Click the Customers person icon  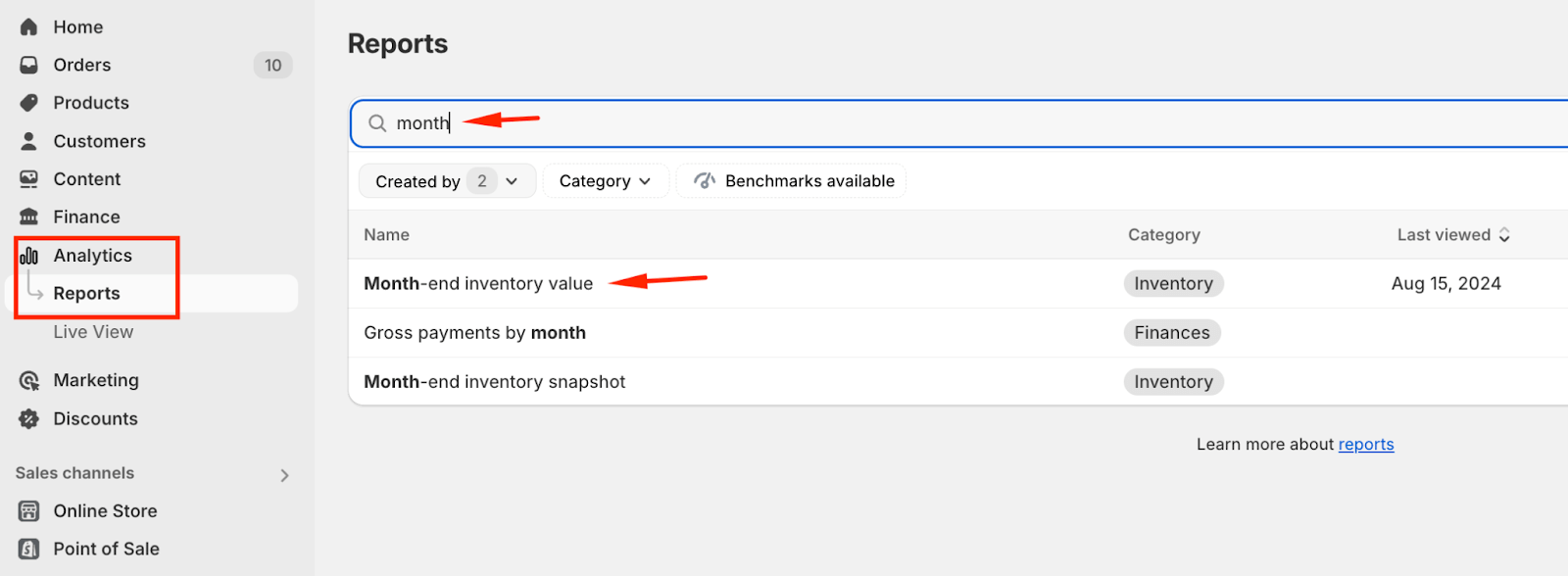(x=29, y=141)
